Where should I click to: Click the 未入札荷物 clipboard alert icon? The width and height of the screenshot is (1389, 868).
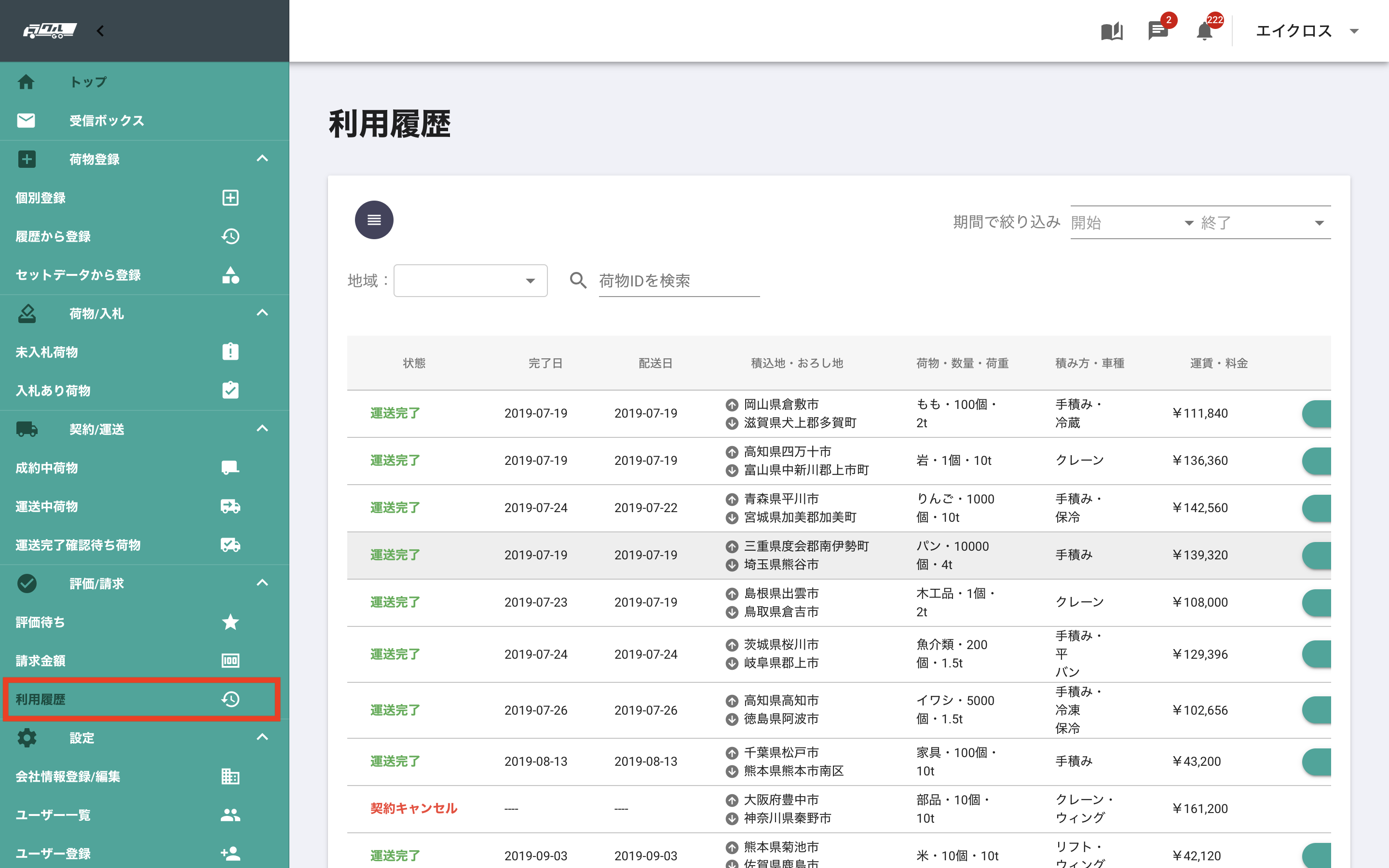[x=230, y=352]
